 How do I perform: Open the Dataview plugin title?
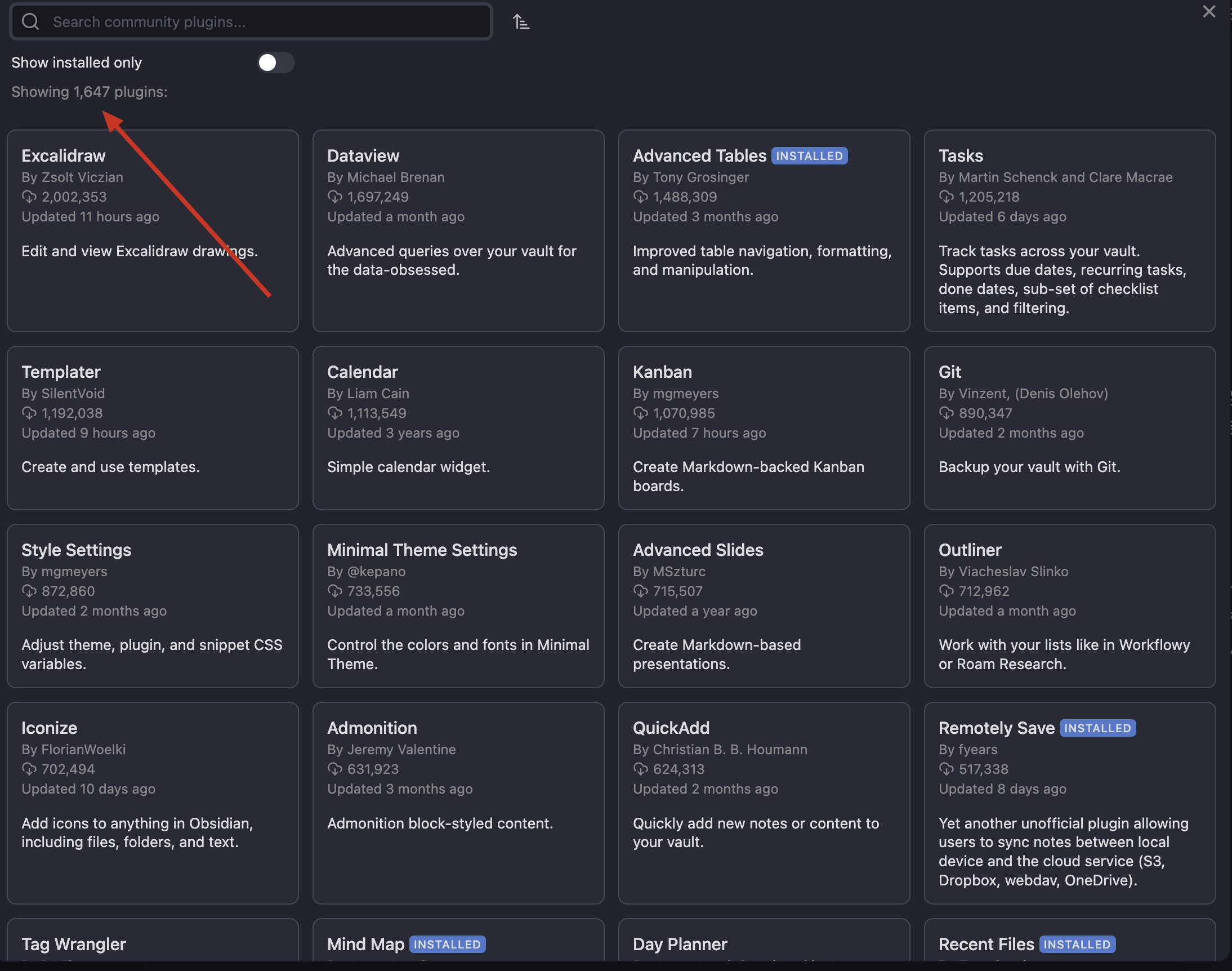click(x=363, y=156)
